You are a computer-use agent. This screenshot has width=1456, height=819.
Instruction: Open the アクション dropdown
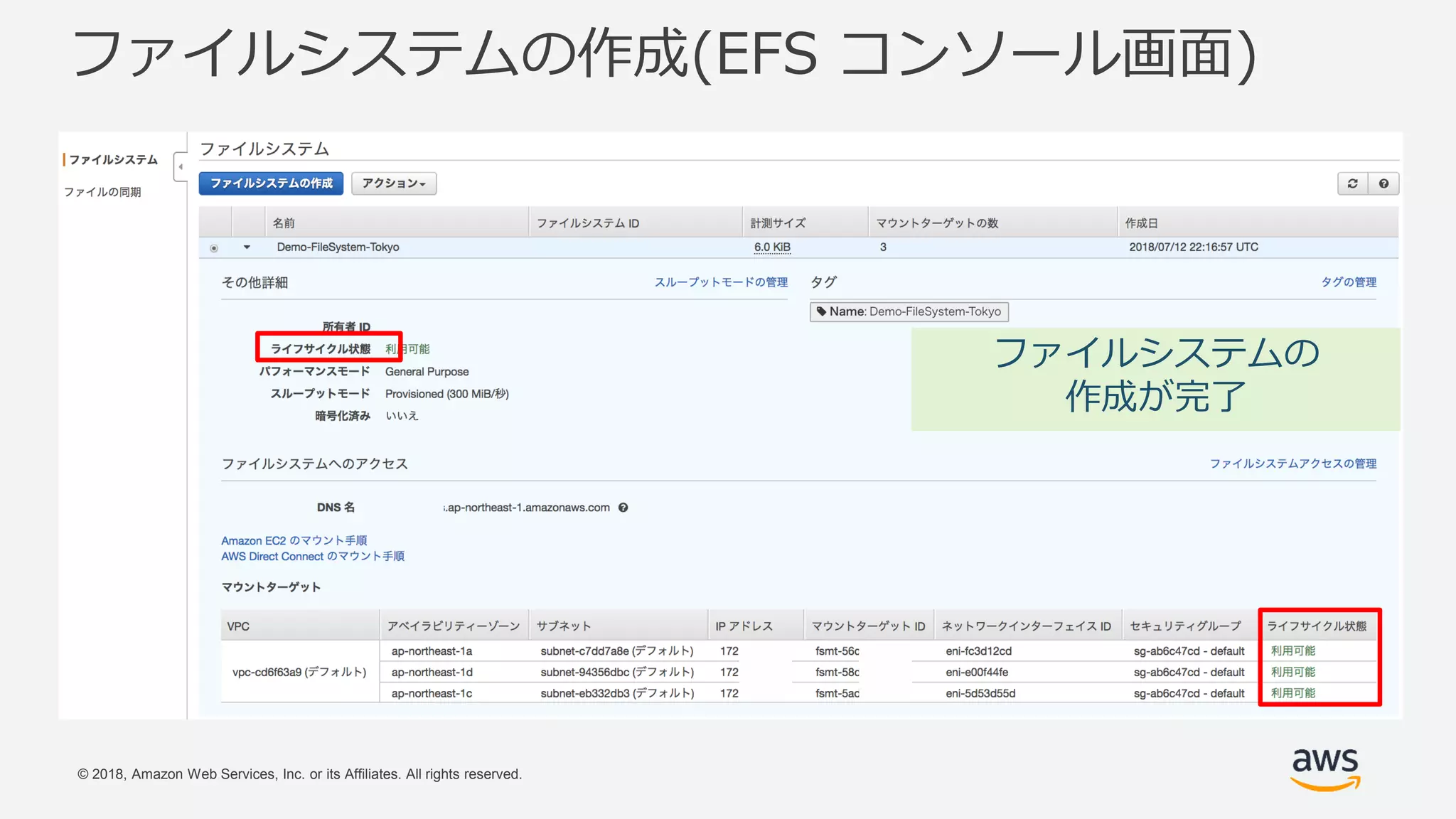coord(394,183)
